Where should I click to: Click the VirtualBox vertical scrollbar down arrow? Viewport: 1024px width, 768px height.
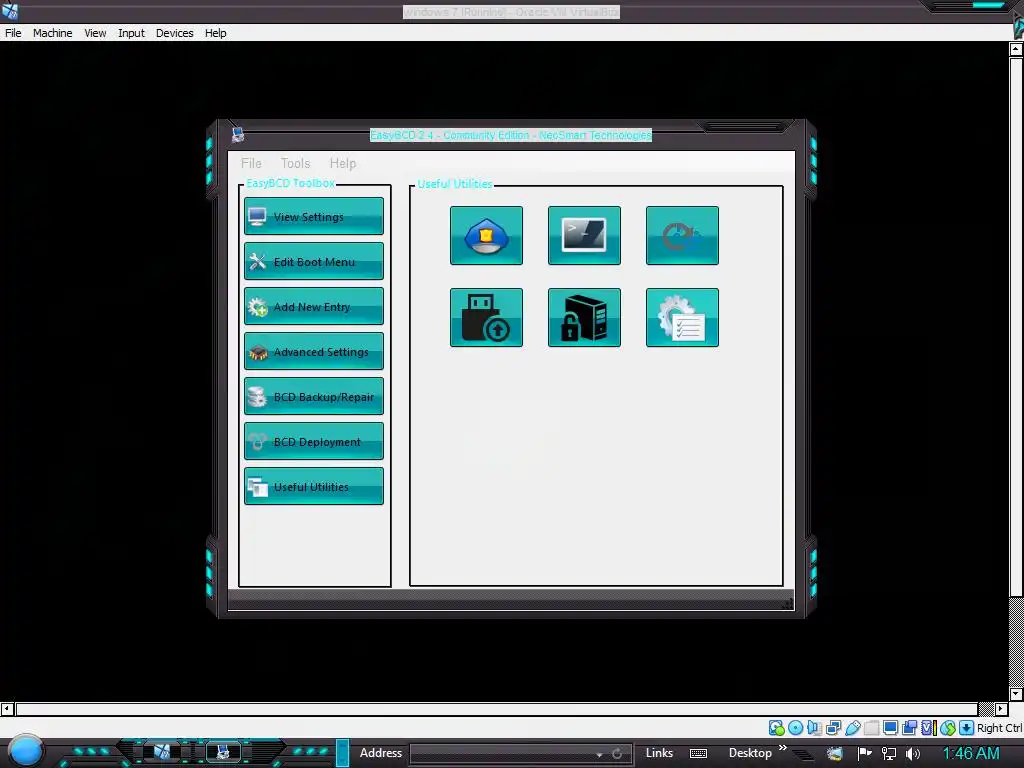click(1016, 694)
